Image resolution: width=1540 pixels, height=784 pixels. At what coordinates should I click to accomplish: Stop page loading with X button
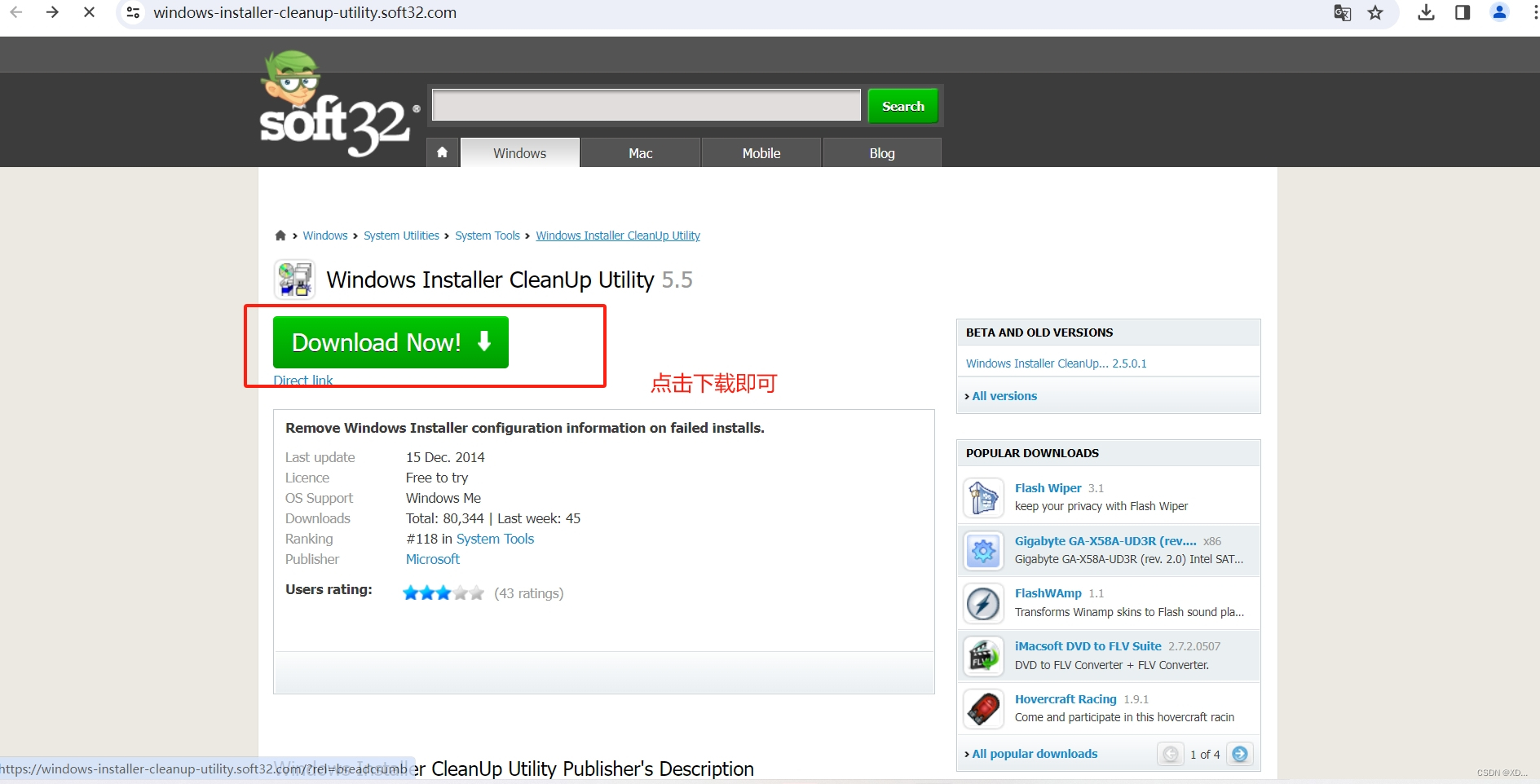pos(90,12)
